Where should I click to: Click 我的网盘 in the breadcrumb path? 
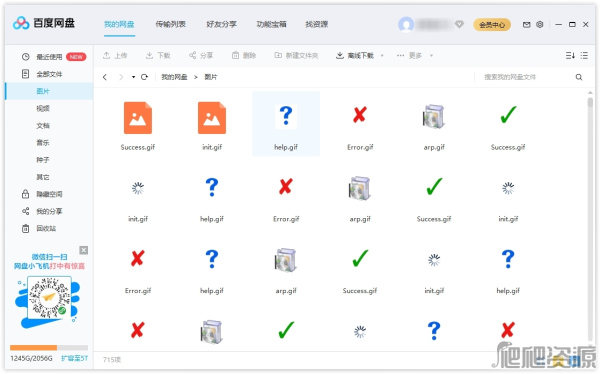tap(174, 77)
